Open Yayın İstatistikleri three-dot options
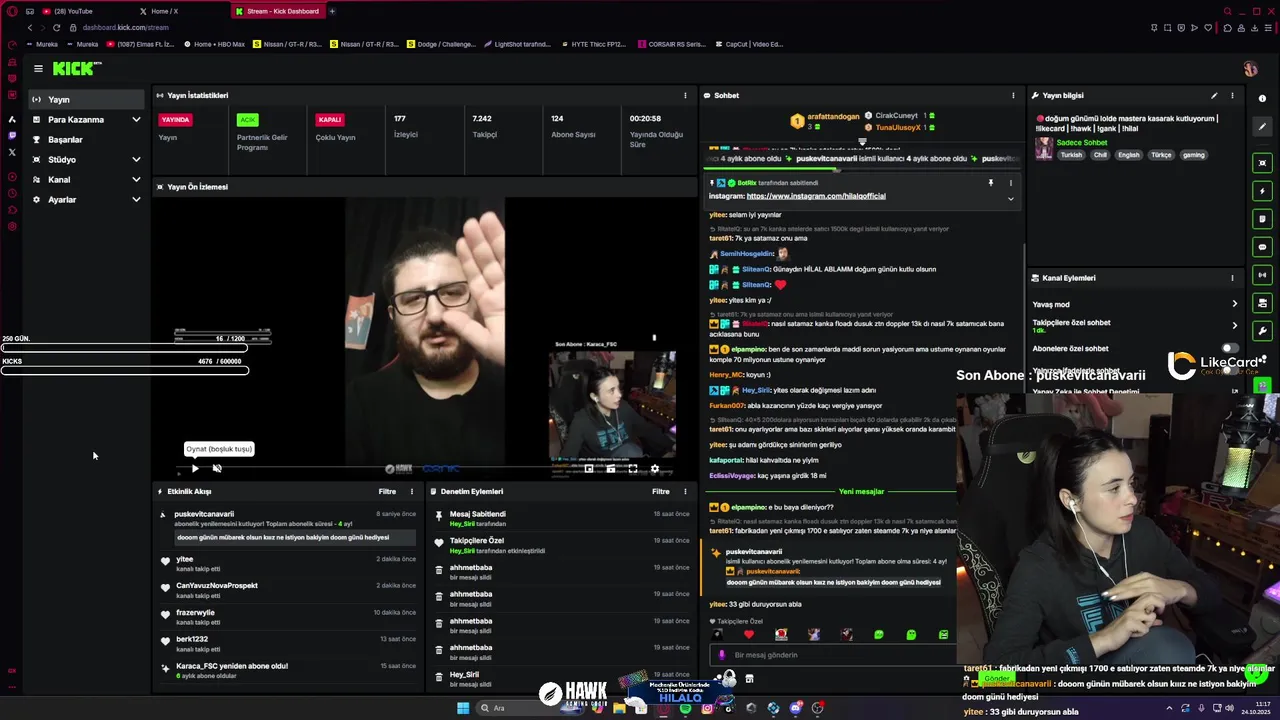Image resolution: width=1280 pixels, height=720 pixels. point(685,95)
